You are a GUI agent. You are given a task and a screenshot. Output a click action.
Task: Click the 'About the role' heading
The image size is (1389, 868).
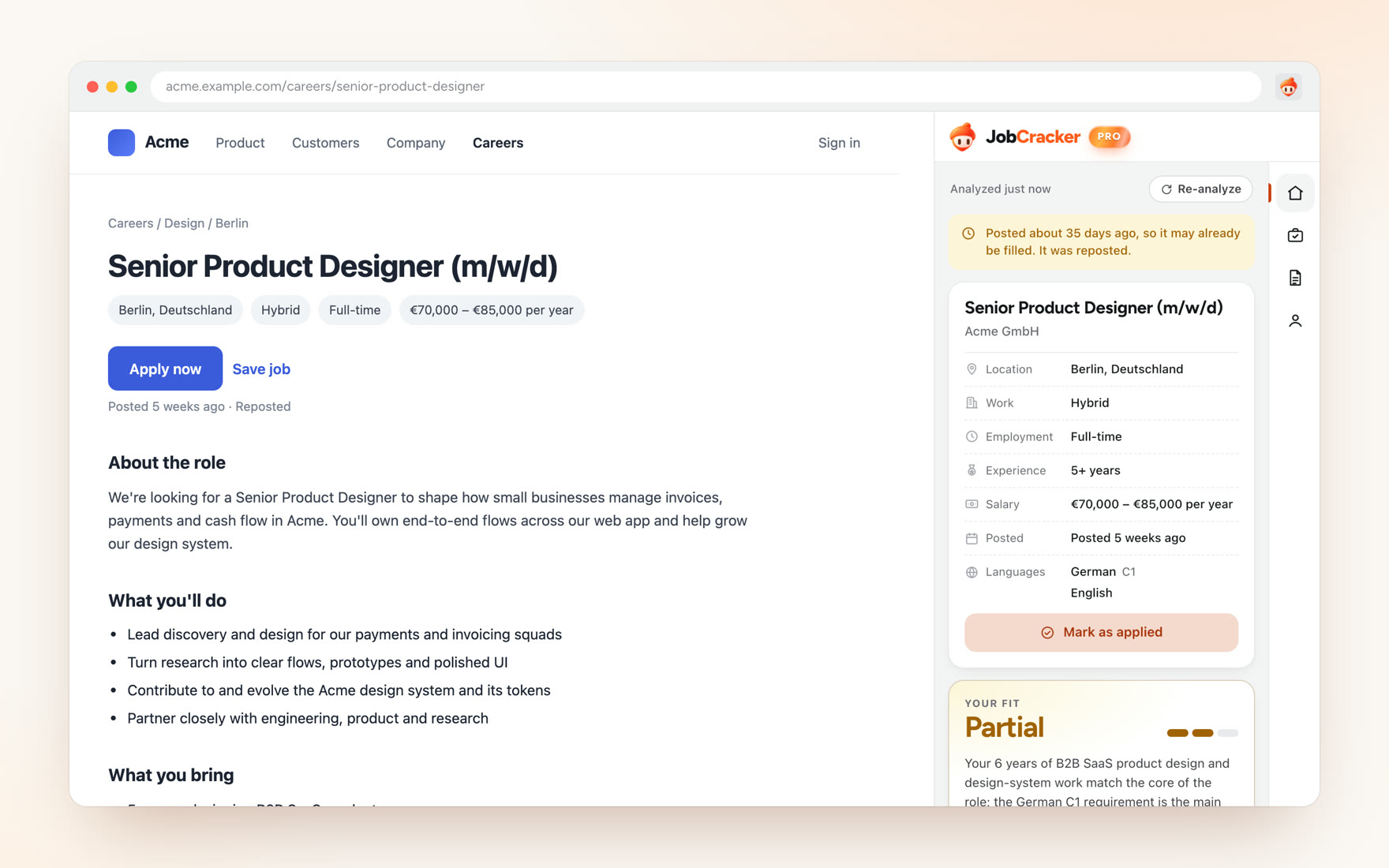167,463
